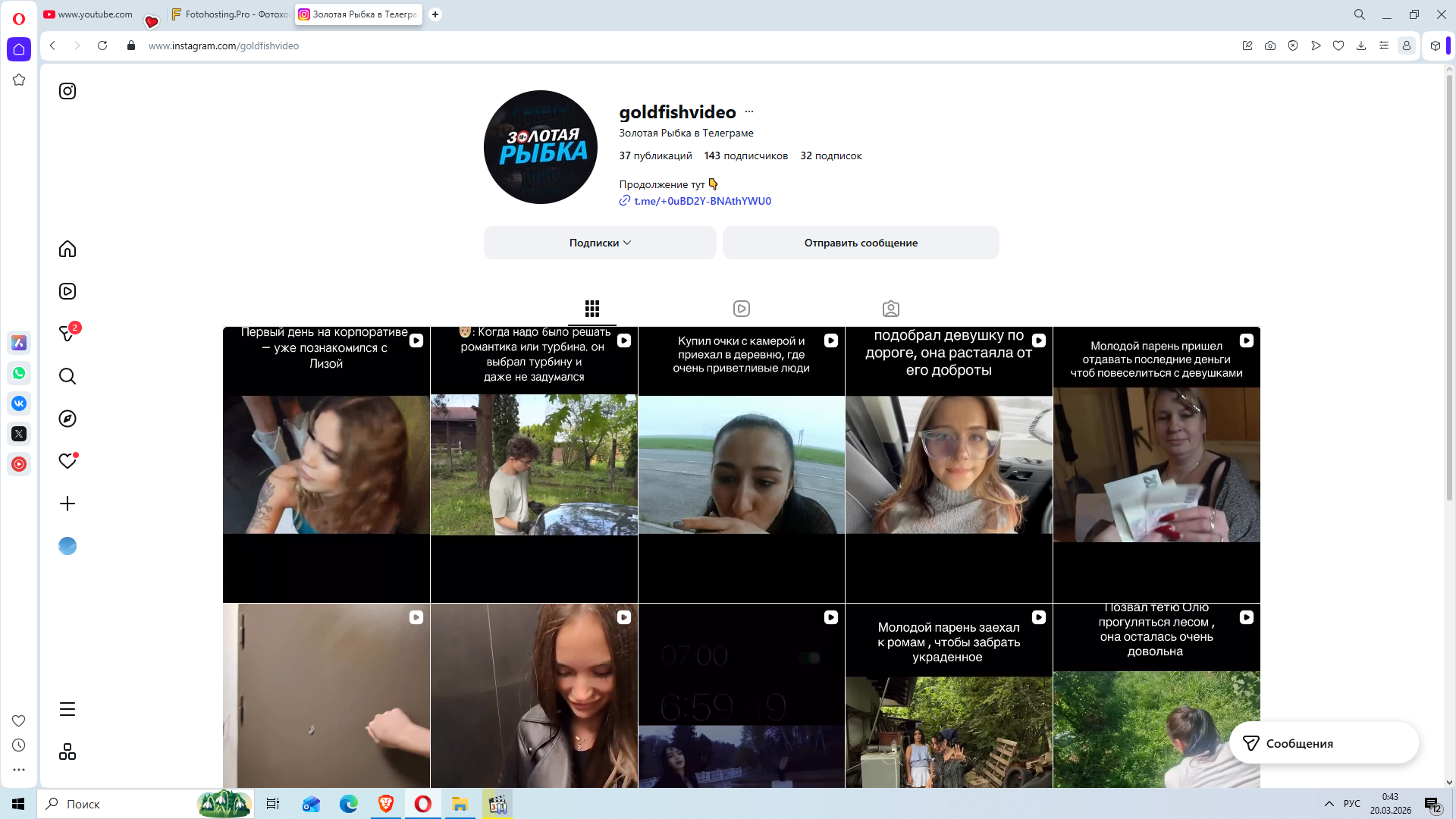Open notifications heart icon in sidebar
The width and height of the screenshot is (1456, 819).
coord(67,461)
